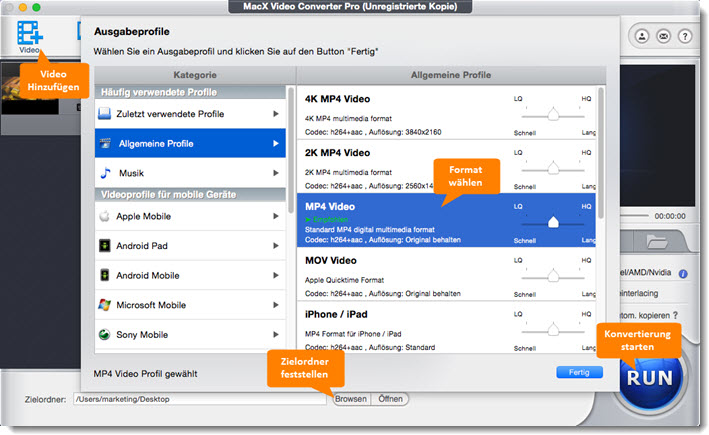Image resolution: width=709 pixels, height=435 pixels.
Task: Select the Apple Mobile category
Action: tap(190, 216)
